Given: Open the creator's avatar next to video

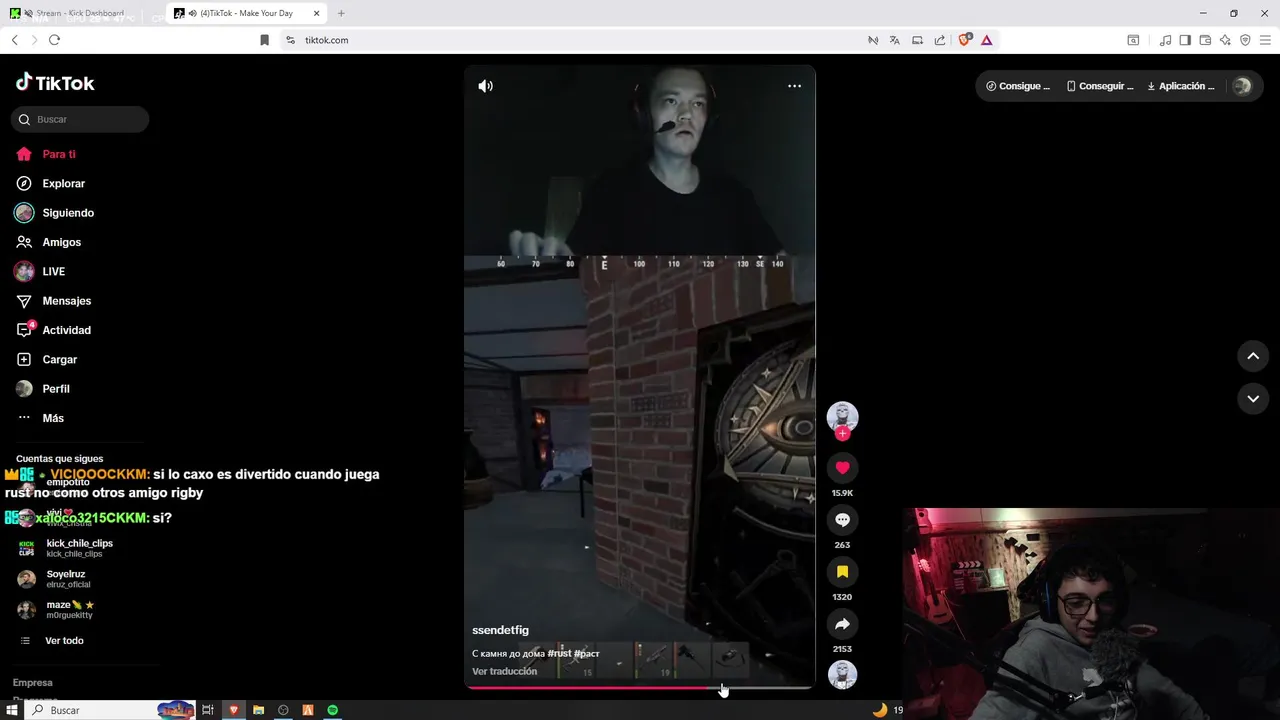Looking at the screenshot, I should point(842,417).
